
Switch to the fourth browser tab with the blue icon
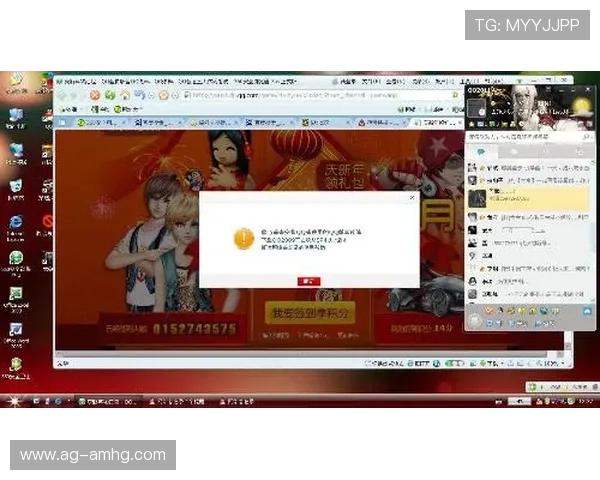point(269,122)
